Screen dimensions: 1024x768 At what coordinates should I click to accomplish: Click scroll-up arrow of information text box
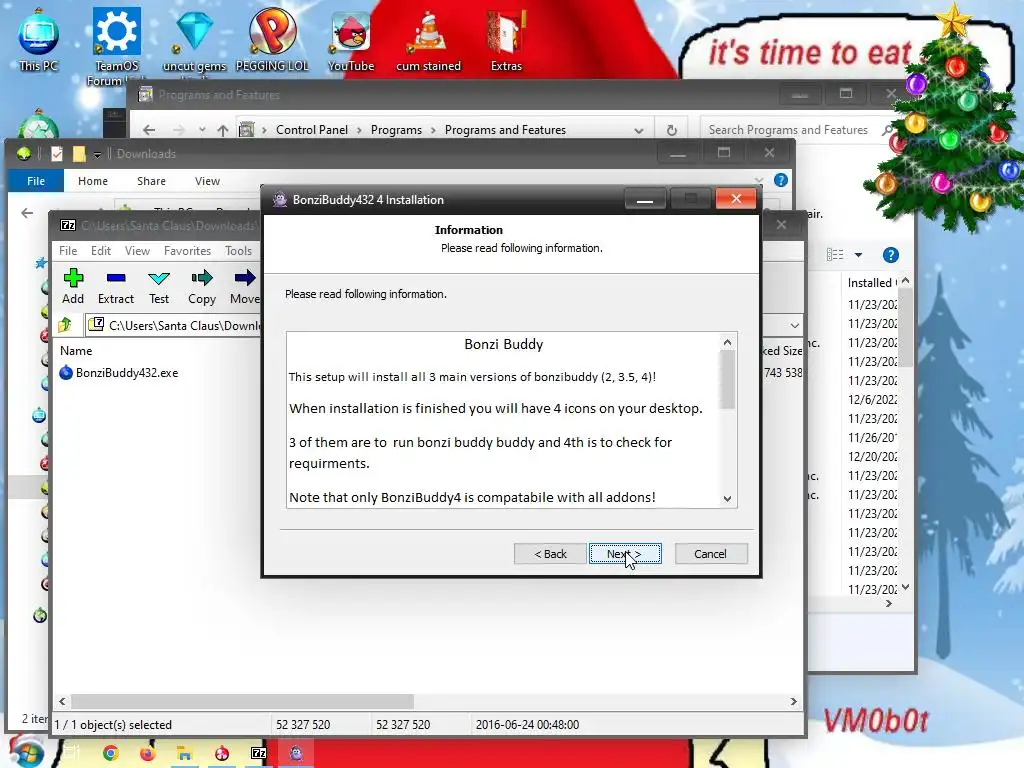click(x=728, y=342)
